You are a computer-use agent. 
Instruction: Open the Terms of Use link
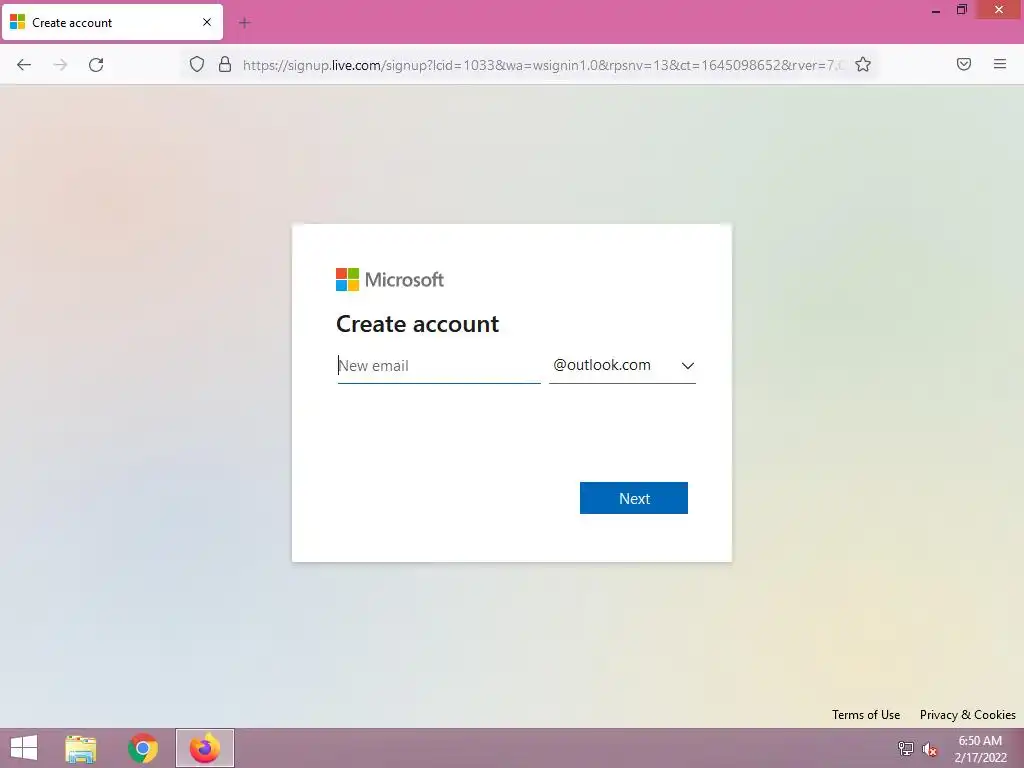click(865, 714)
